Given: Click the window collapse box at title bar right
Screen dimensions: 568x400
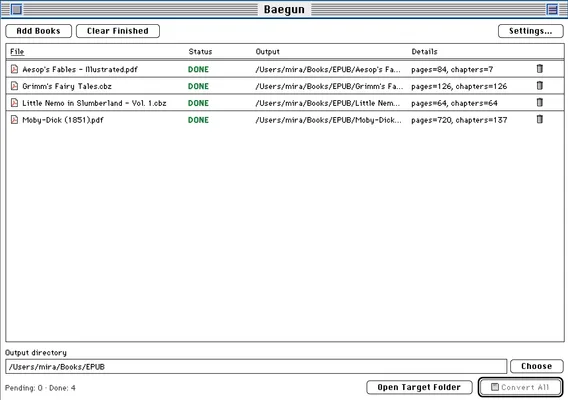Looking at the screenshot, I should point(552,9).
